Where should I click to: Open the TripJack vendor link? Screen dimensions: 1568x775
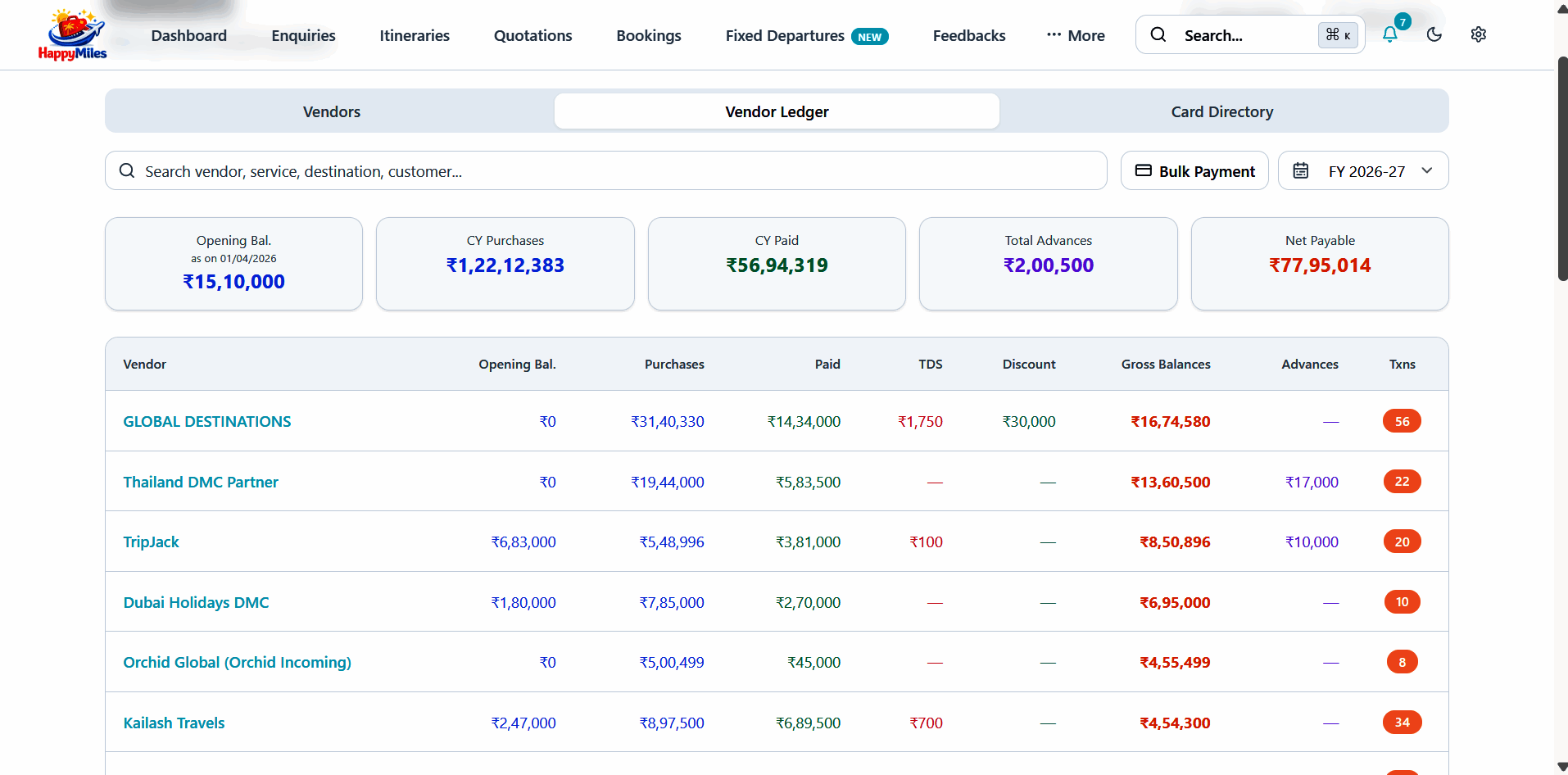coord(151,542)
